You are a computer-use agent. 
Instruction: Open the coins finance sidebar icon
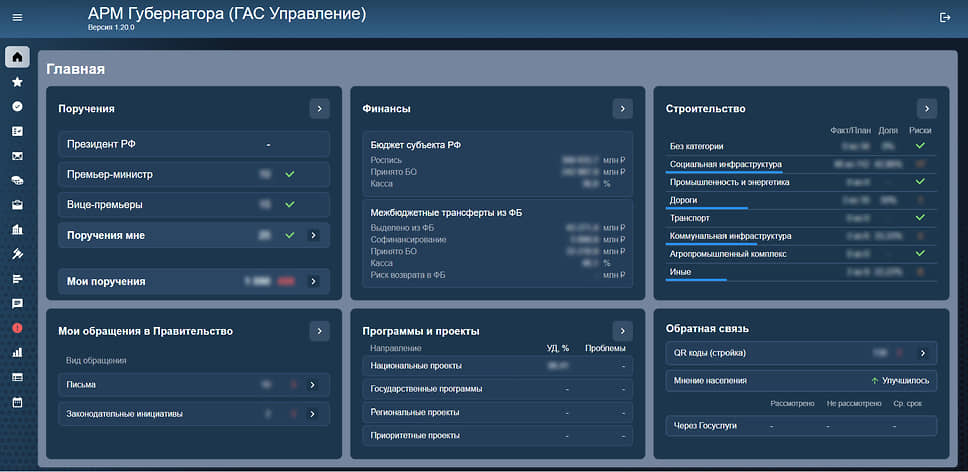tap(17, 181)
